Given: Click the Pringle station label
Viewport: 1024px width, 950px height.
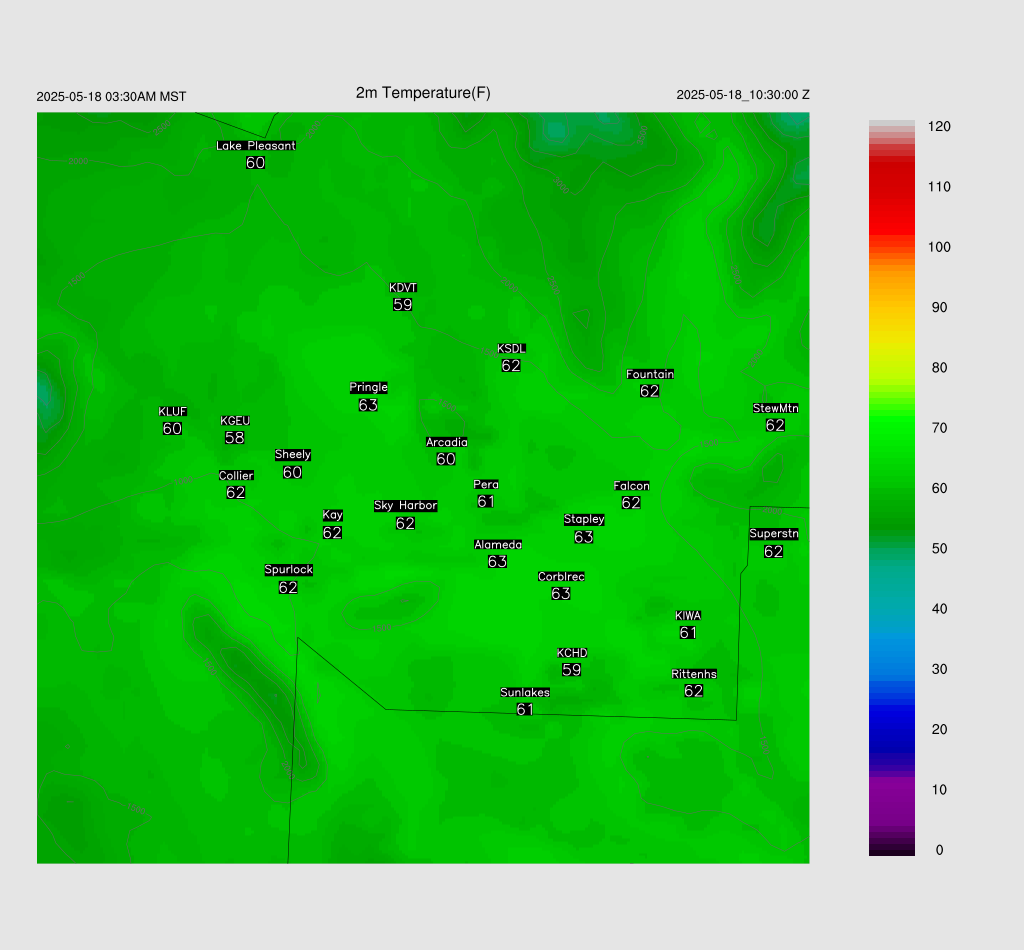Looking at the screenshot, I should pyautogui.click(x=368, y=387).
